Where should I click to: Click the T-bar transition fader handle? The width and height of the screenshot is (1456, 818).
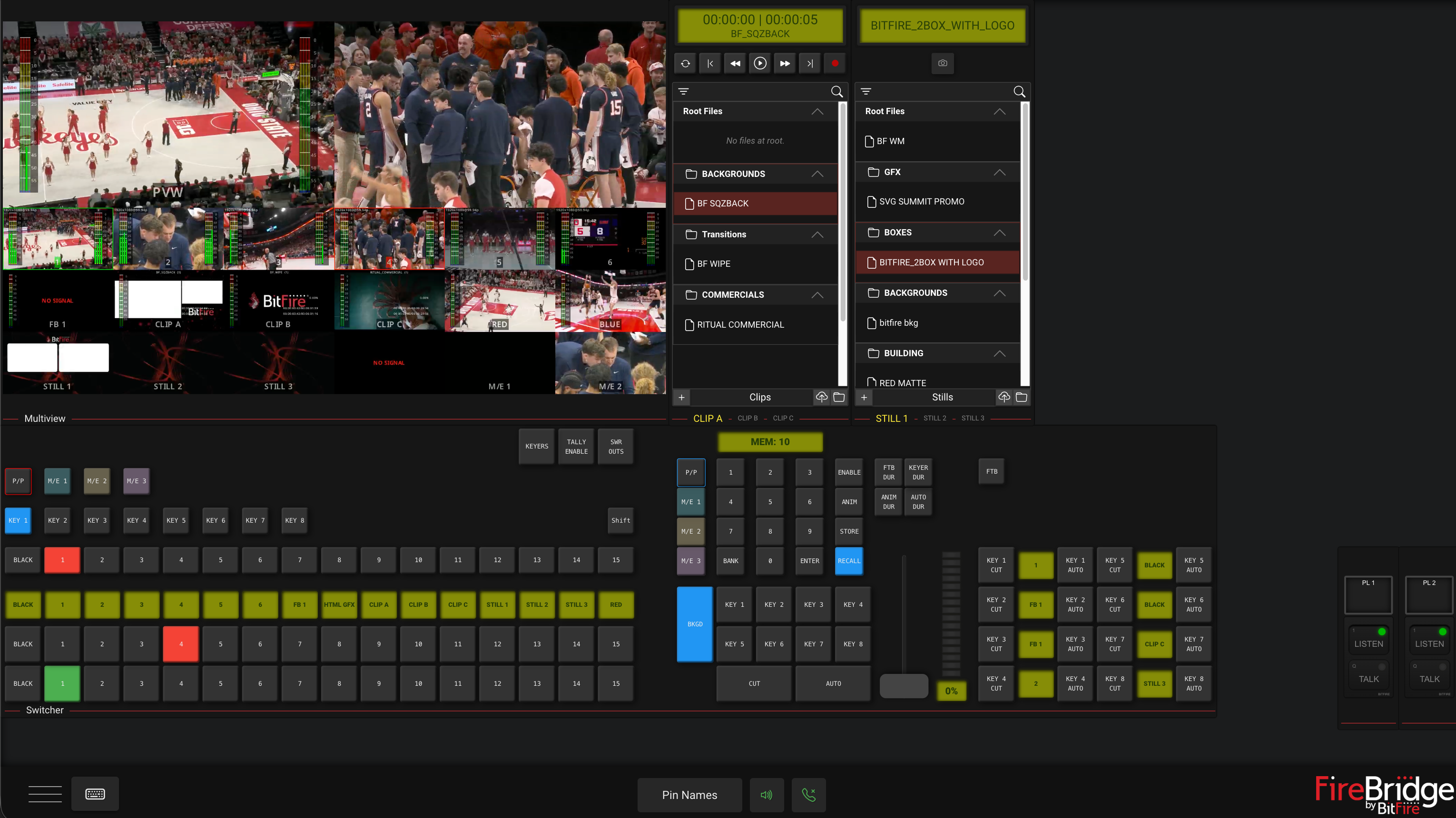pos(904,686)
